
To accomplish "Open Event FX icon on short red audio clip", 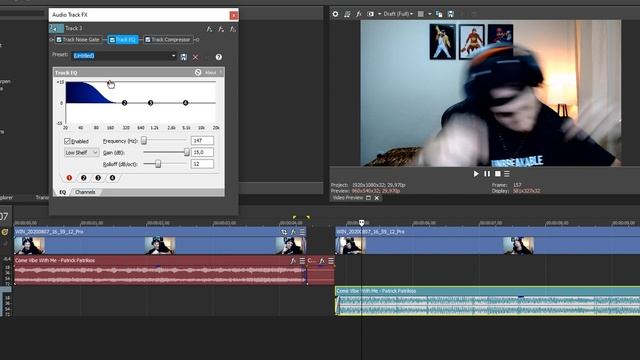I will pos(322,260).
